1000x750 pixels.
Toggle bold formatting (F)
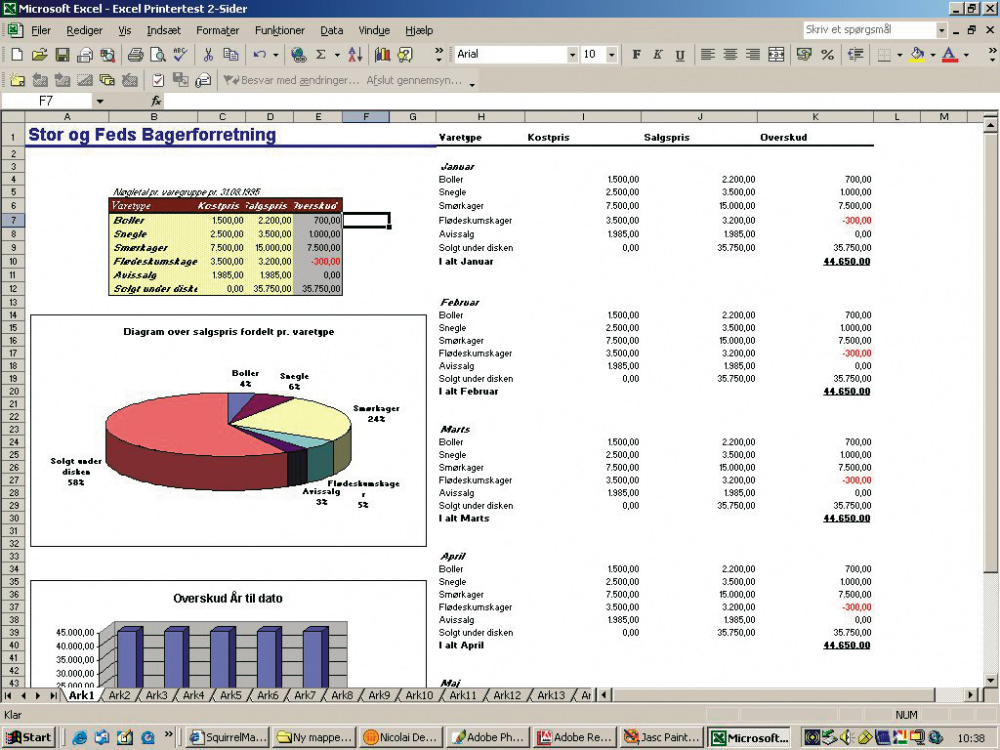pyautogui.click(x=636, y=55)
